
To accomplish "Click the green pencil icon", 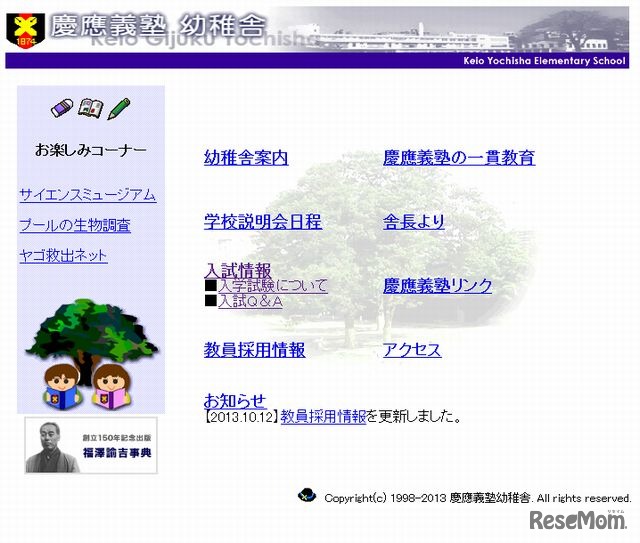I will (119, 109).
